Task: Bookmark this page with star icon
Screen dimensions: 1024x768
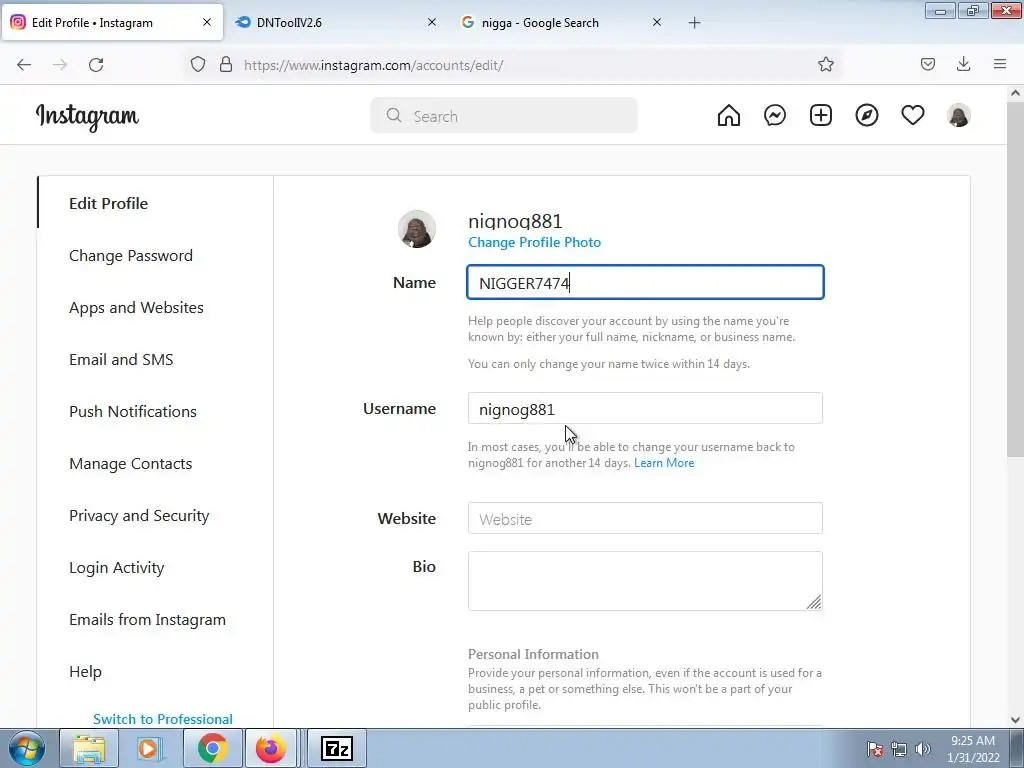Action: [x=825, y=65]
